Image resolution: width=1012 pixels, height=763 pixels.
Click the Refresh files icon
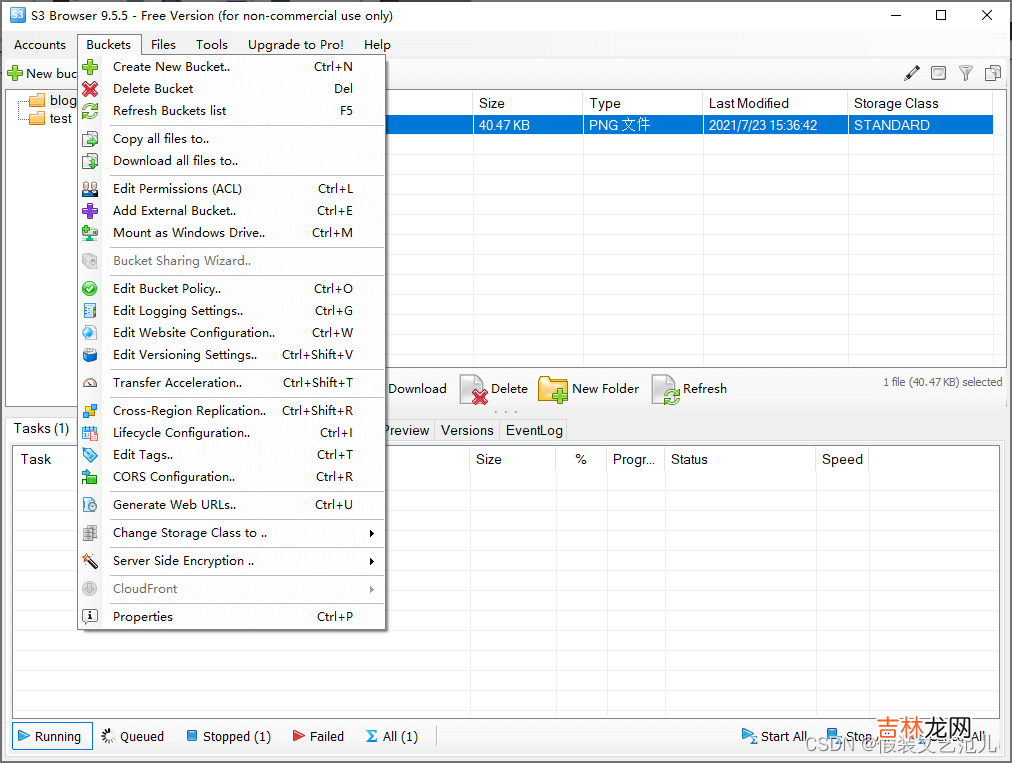pyautogui.click(x=666, y=389)
